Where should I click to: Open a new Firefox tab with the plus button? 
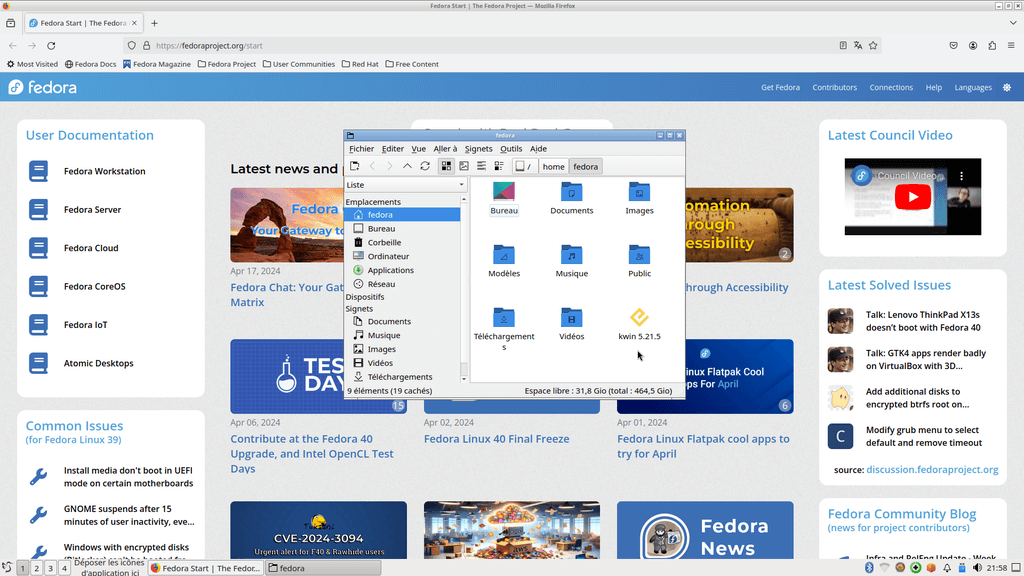click(x=154, y=23)
